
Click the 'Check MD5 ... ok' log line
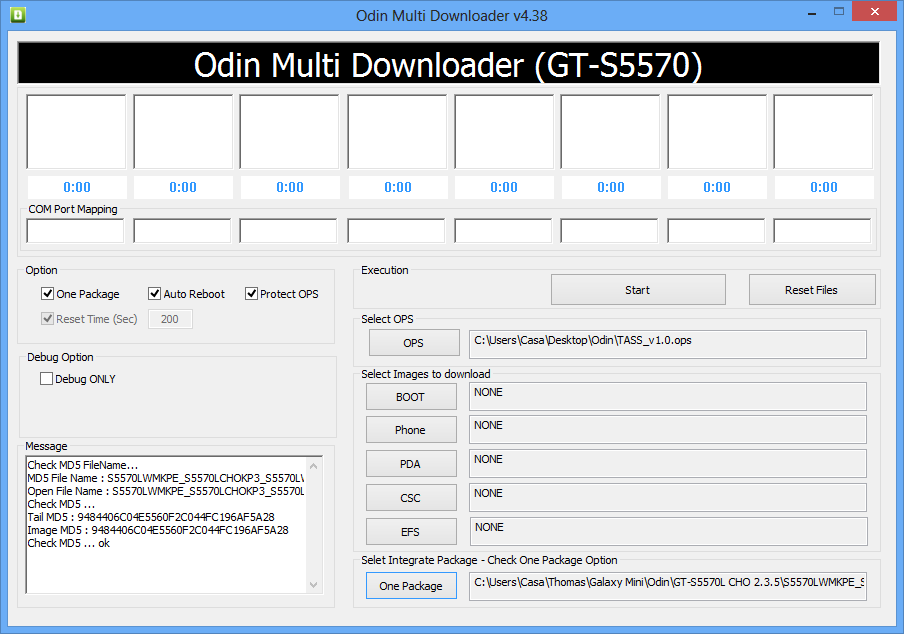(x=69, y=543)
